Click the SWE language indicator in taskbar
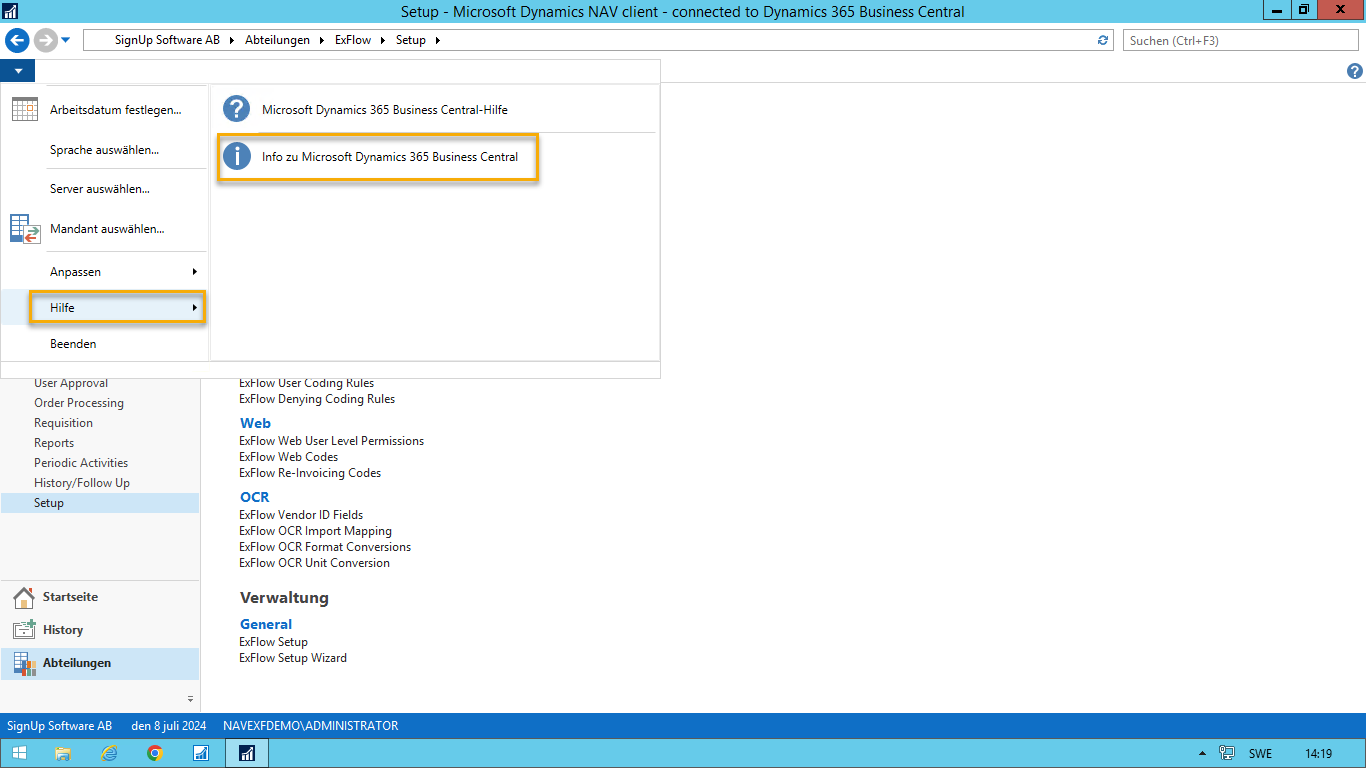 click(1260, 754)
